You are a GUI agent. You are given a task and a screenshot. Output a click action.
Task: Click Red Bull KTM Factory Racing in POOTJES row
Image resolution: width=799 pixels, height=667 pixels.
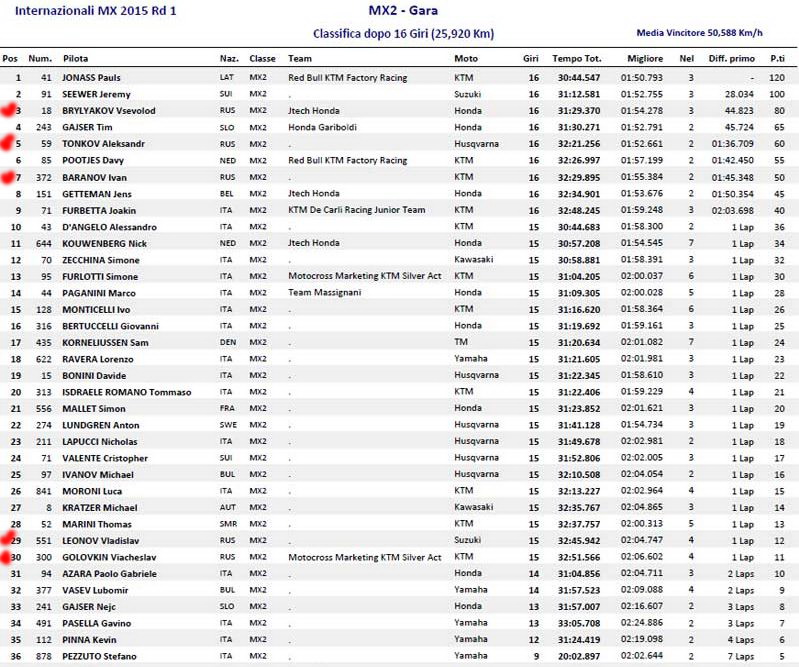point(347,160)
